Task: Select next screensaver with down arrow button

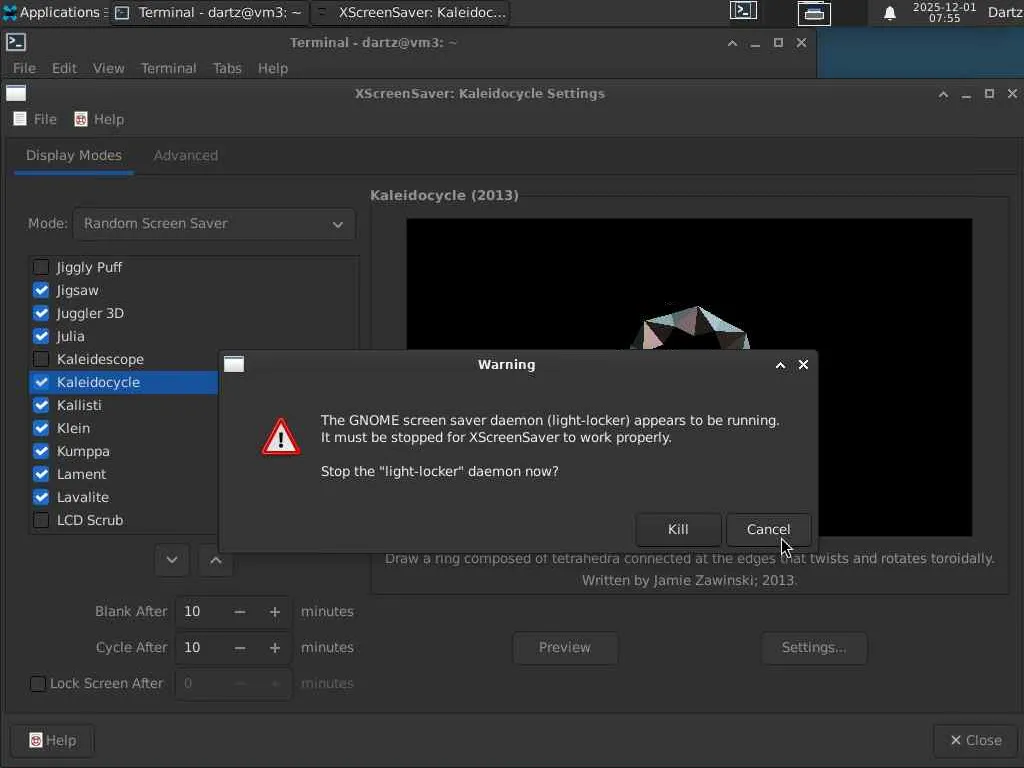Action: pos(172,560)
